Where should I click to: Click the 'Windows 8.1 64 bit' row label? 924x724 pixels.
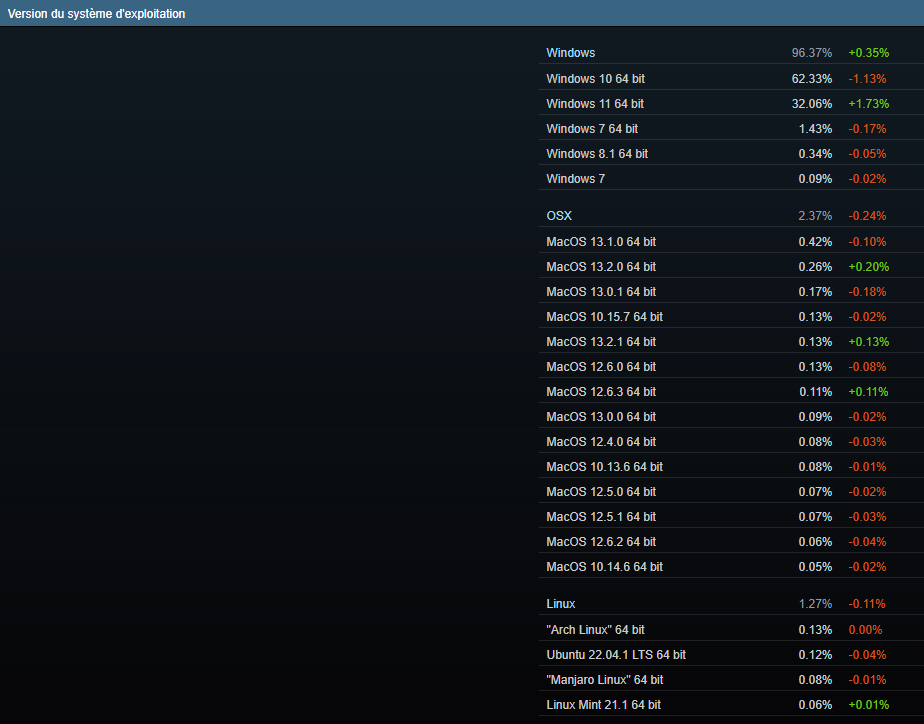pos(597,154)
